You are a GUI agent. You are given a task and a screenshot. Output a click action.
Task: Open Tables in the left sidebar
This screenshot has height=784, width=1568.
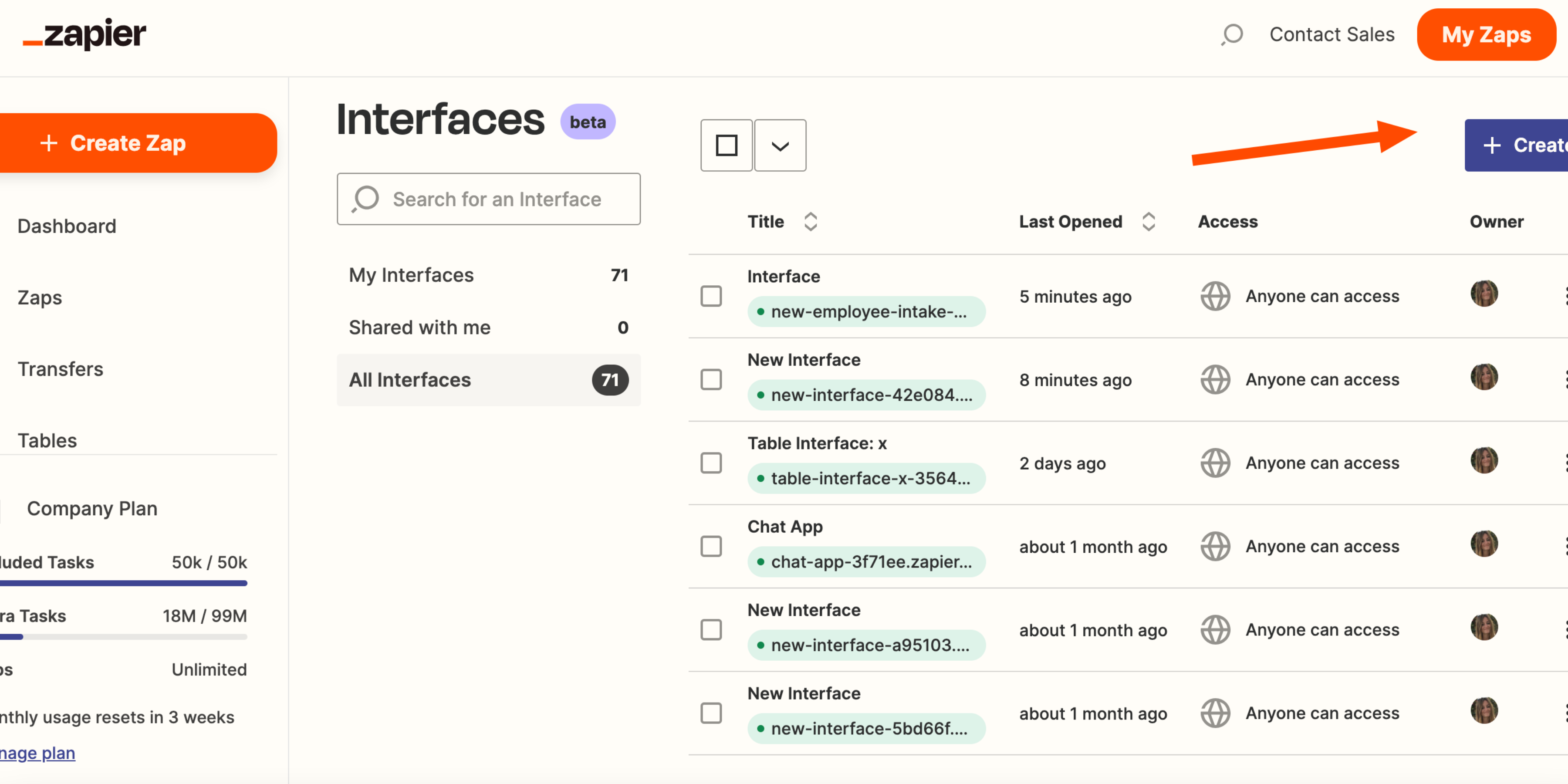[47, 440]
